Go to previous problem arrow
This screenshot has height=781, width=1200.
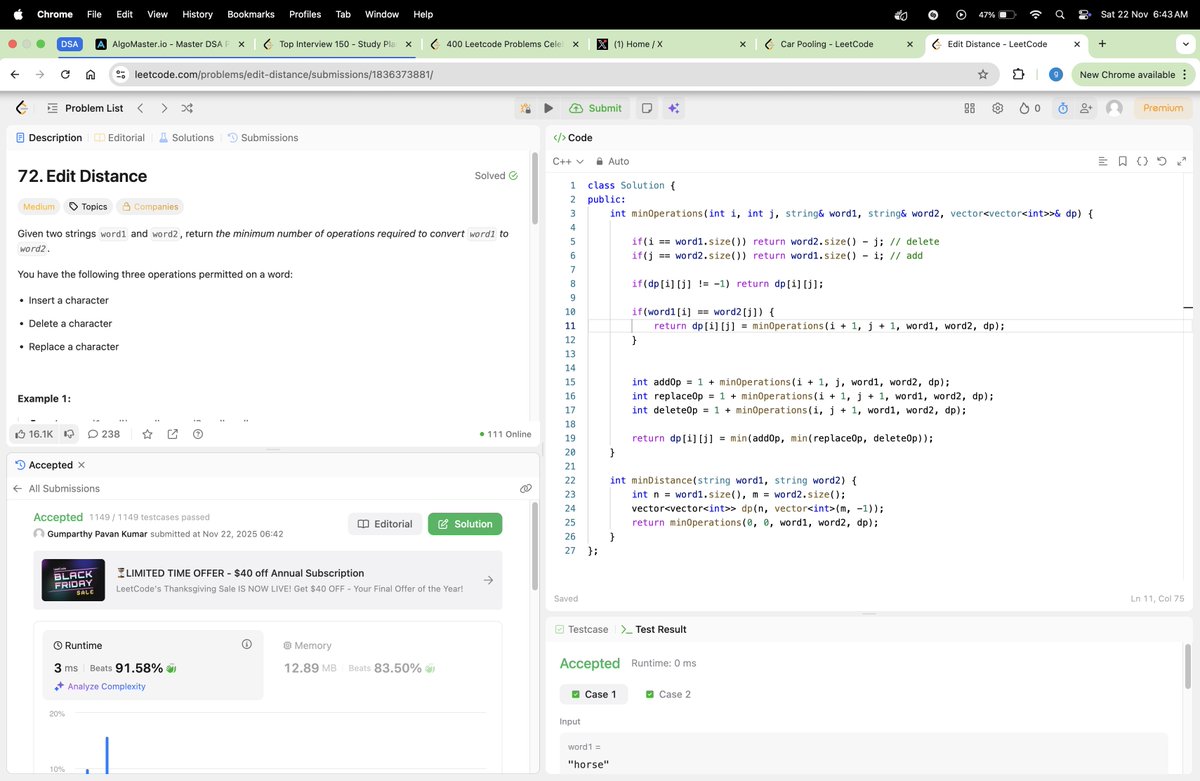(x=140, y=108)
